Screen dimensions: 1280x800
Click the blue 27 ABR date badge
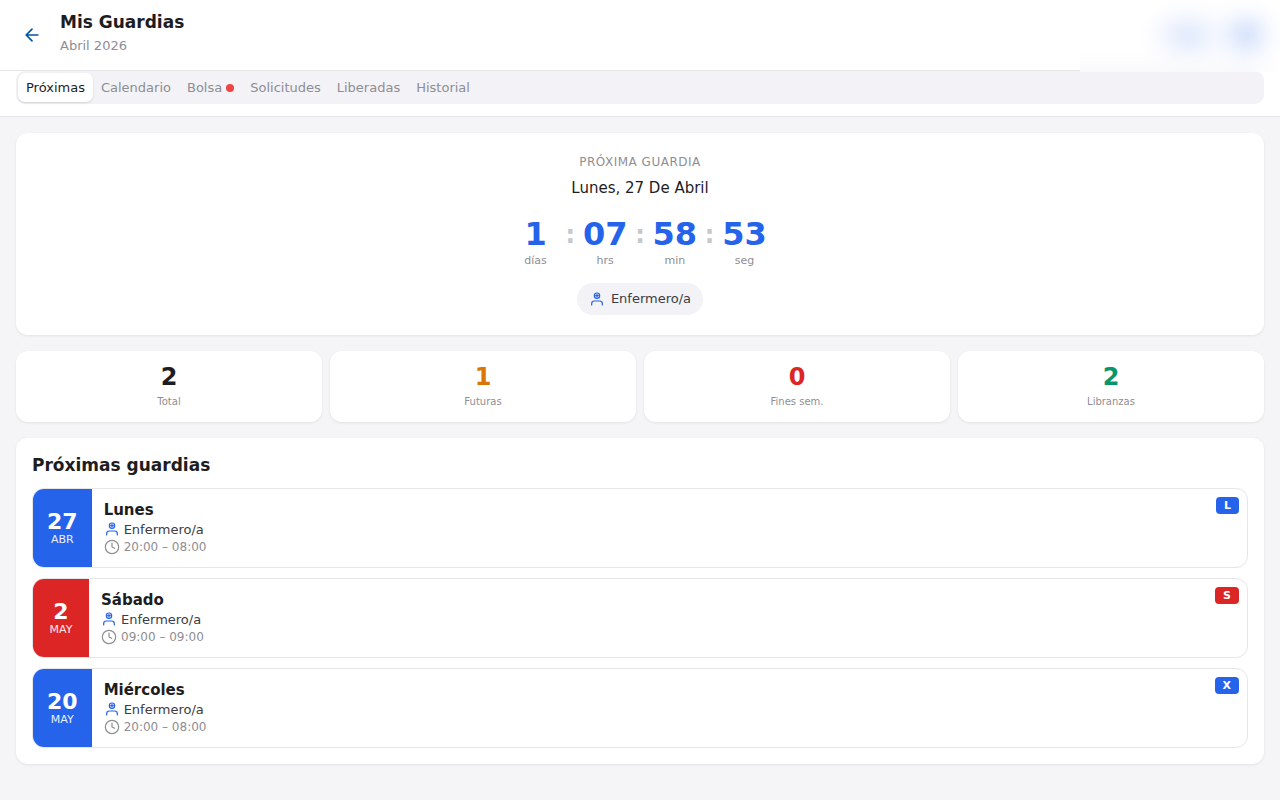[62, 528]
